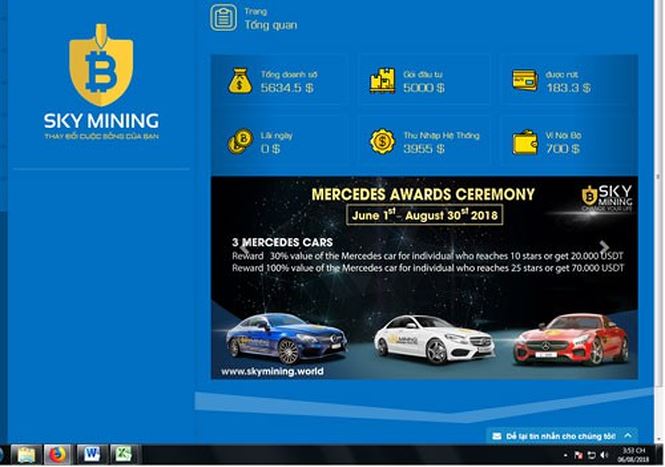Click the white Mercedes car image
The height and width of the screenshot is (467, 665).
pyautogui.click(x=434, y=340)
